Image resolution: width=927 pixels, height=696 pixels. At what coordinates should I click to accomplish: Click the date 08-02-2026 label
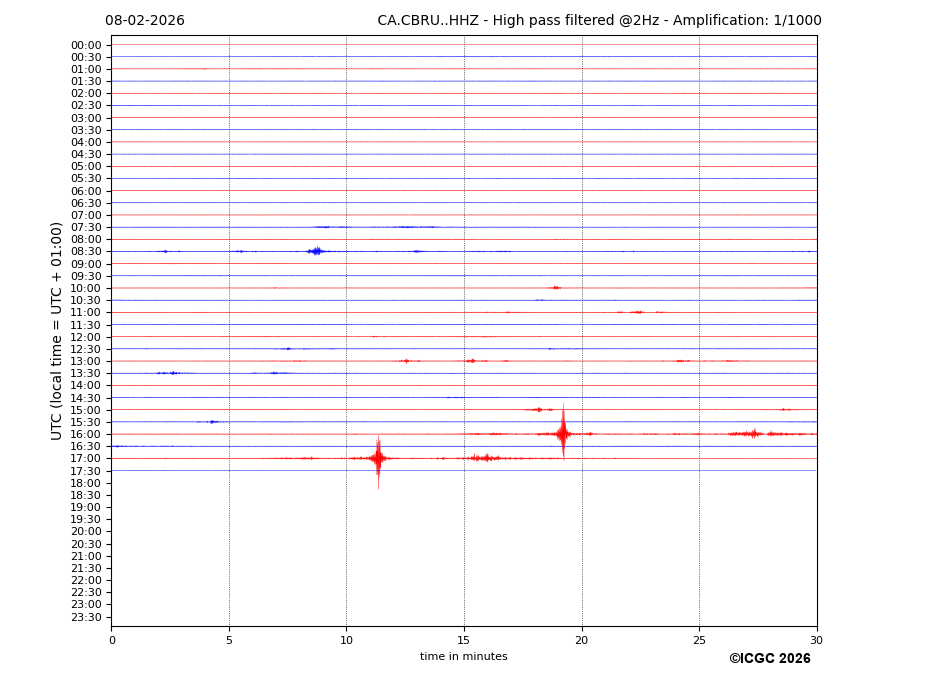145,21
